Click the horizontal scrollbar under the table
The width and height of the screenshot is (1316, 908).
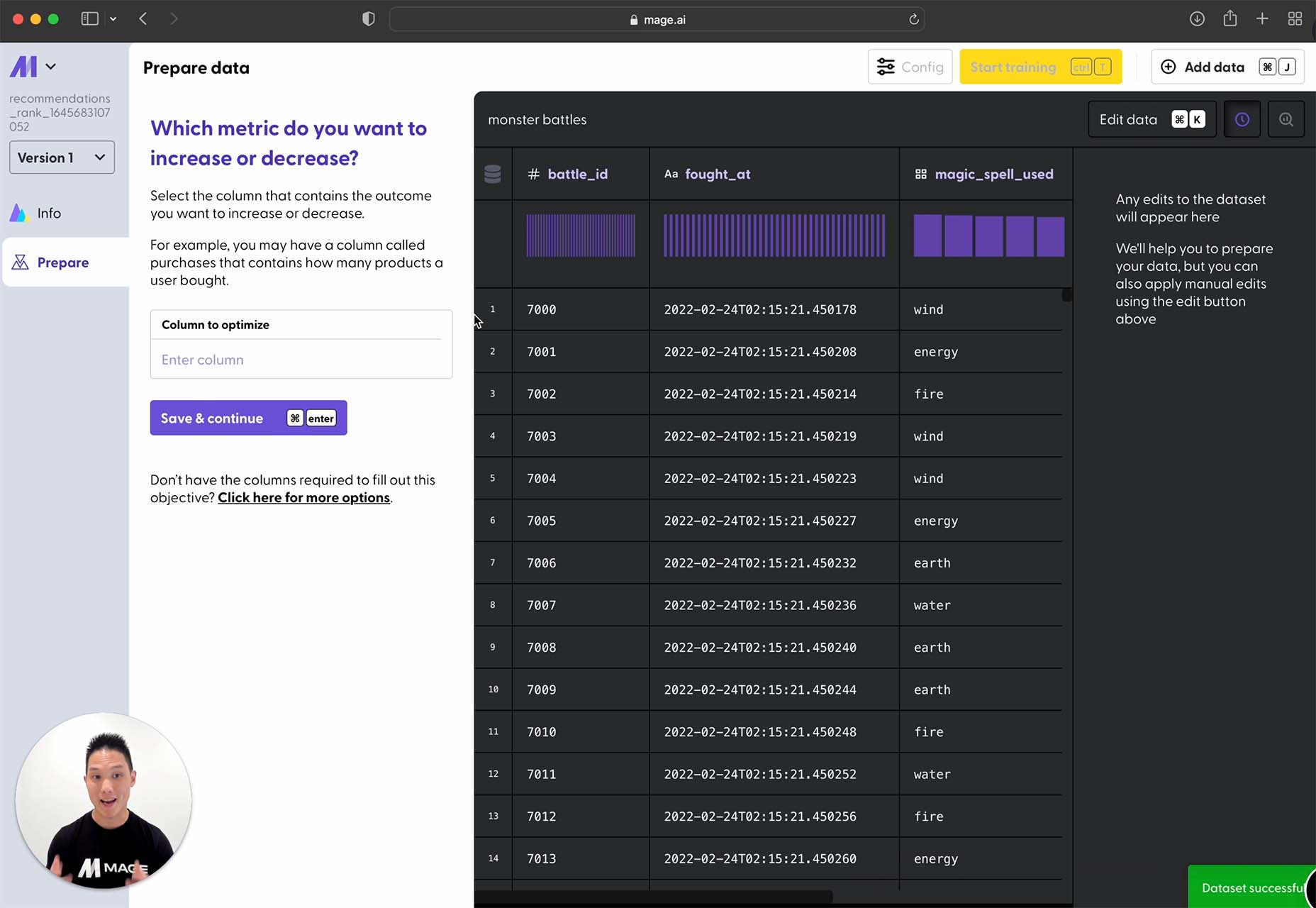(653, 897)
